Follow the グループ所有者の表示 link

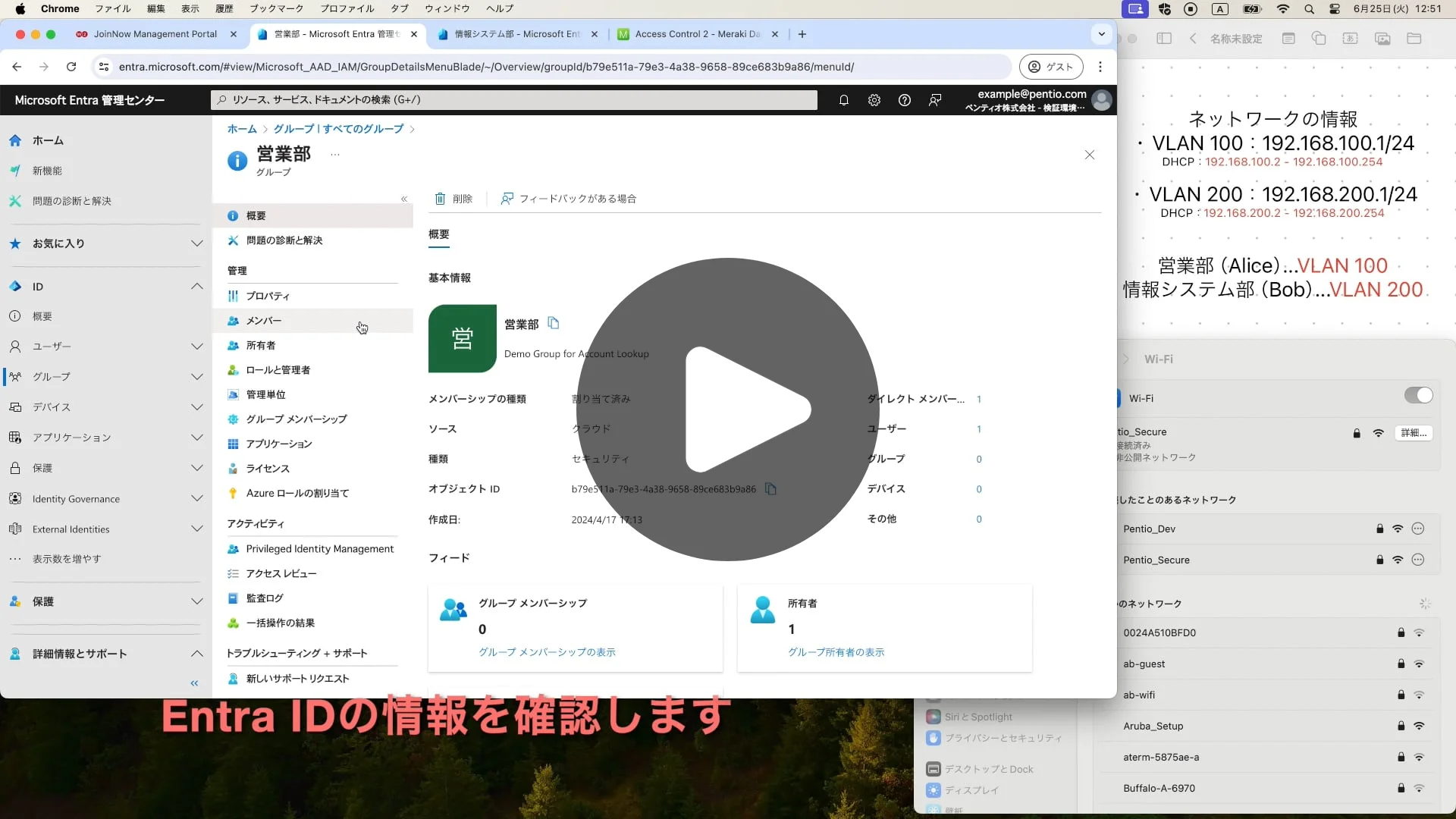click(x=836, y=652)
